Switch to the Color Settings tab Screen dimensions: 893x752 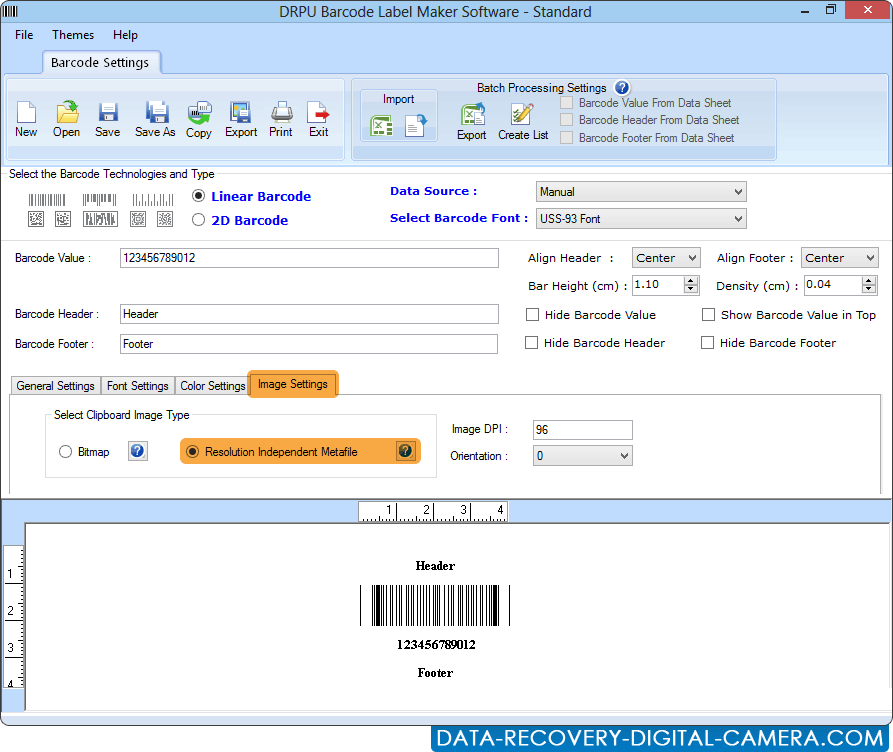click(x=212, y=385)
